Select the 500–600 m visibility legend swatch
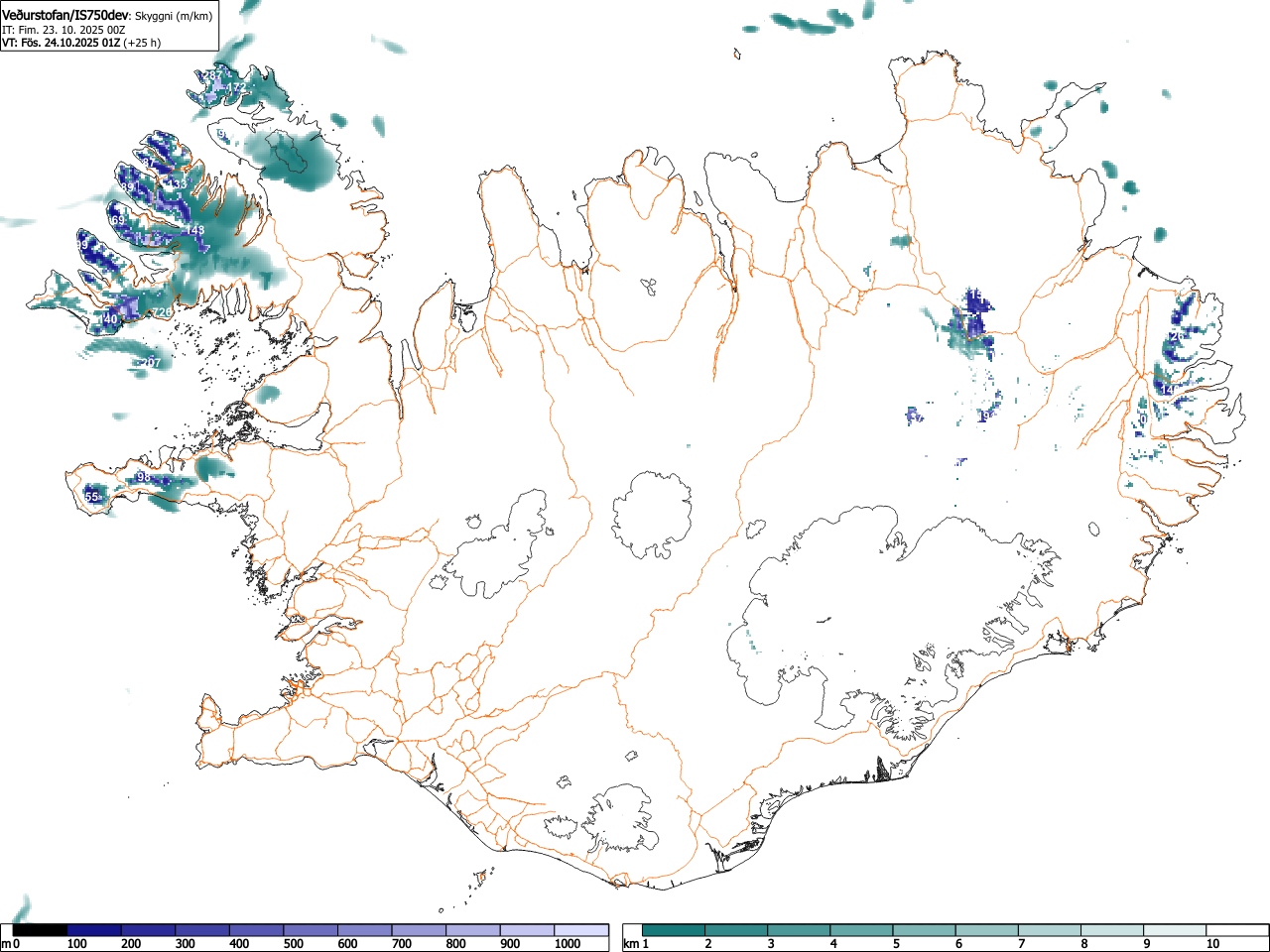The image size is (1270, 952). [311, 930]
